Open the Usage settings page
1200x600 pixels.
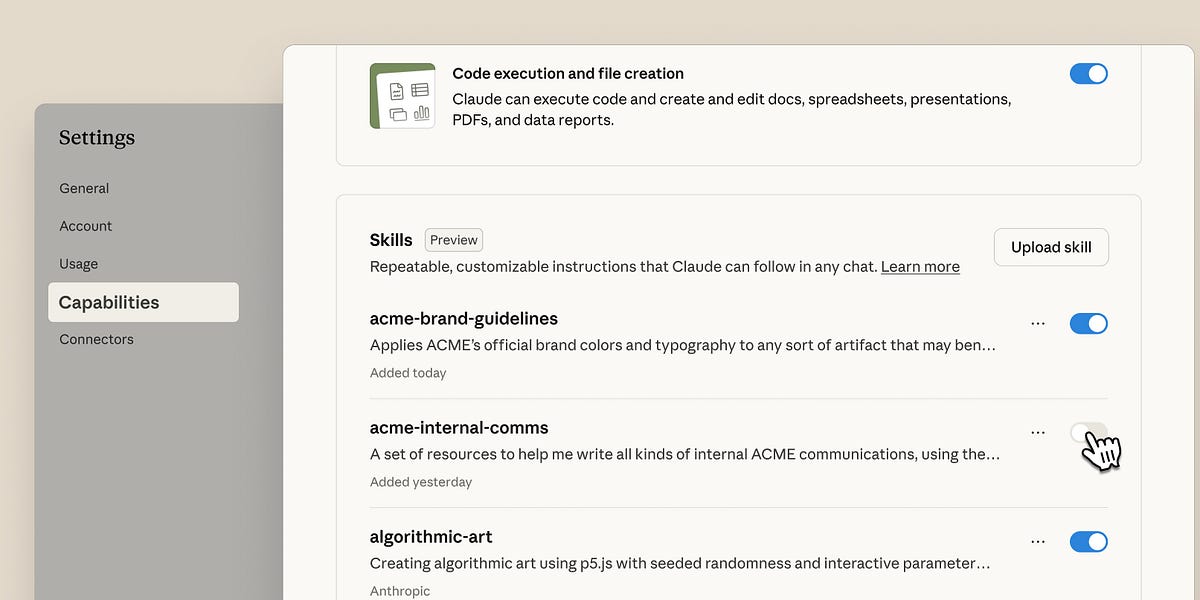[78, 264]
